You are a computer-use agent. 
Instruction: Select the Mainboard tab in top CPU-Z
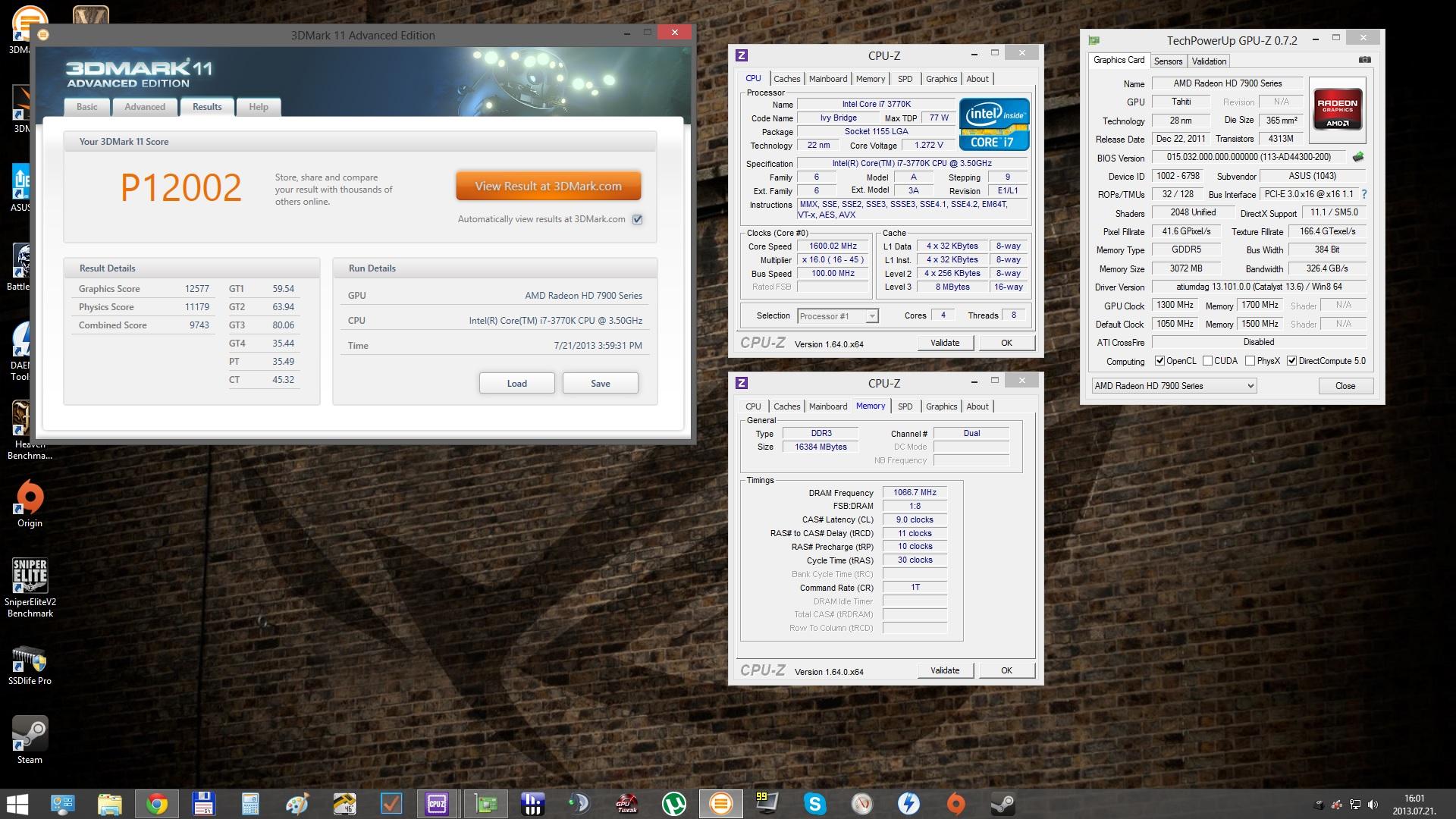pyautogui.click(x=827, y=79)
